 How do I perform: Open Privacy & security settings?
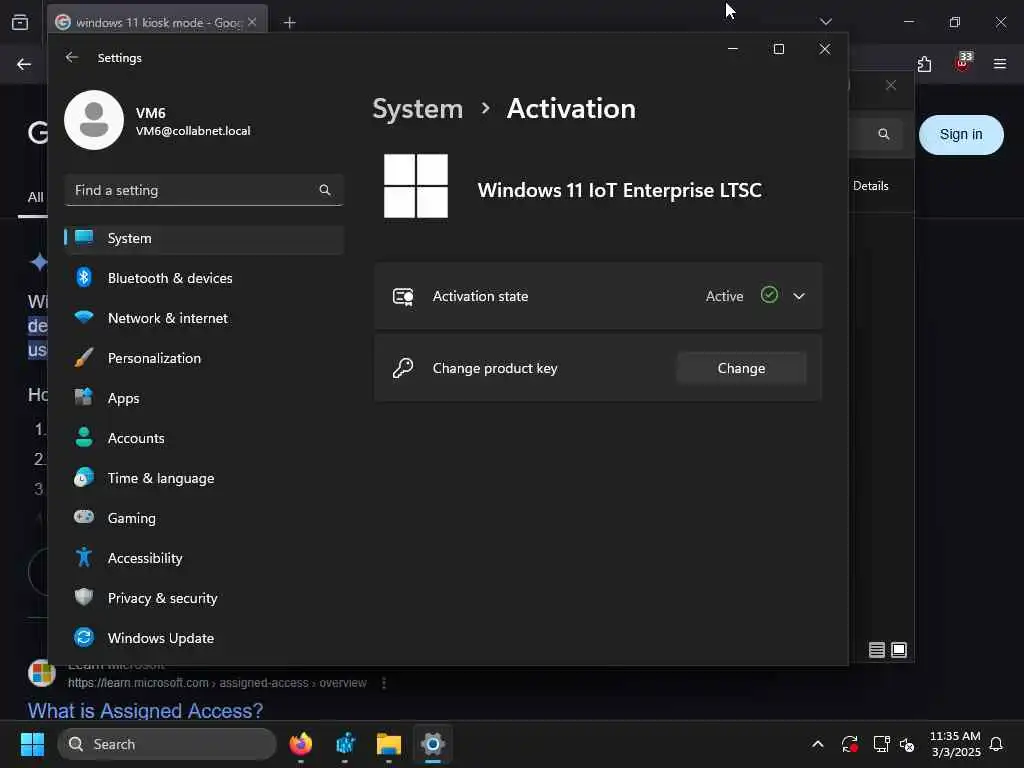point(204,598)
